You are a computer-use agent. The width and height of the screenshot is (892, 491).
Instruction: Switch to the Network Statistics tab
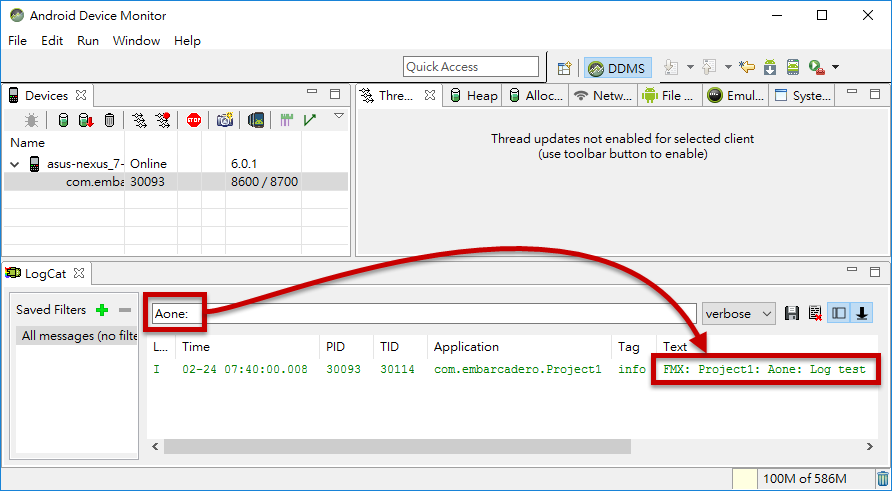pyautogui.click(x=603, y=96)
